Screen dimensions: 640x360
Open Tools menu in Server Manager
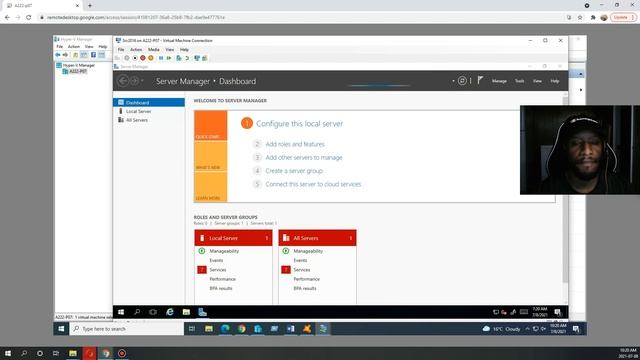pos(519,81)
